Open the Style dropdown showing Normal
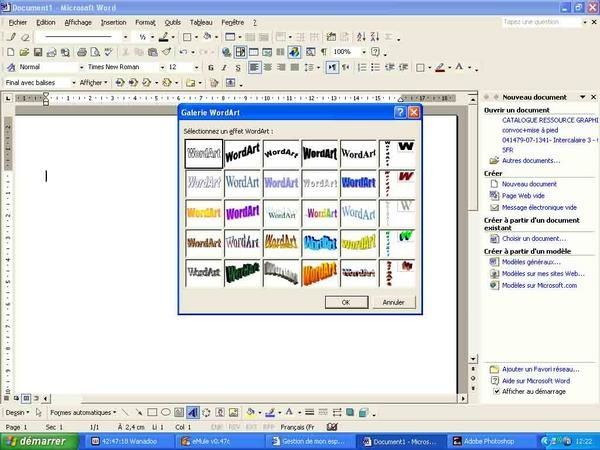This screenshot has height=450, width=600. 81,67
